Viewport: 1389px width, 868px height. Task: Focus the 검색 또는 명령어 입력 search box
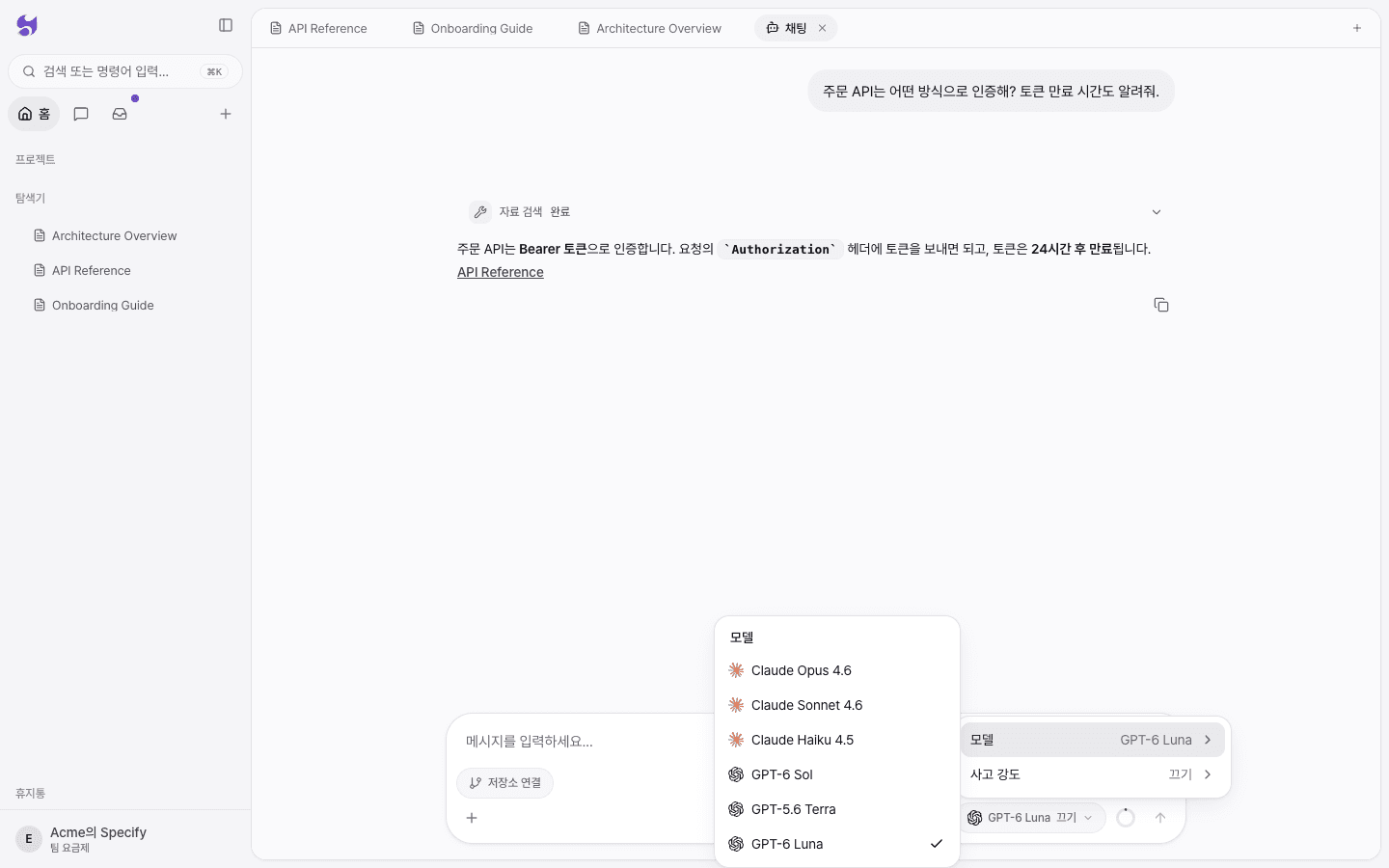click(x=125, y=71)
